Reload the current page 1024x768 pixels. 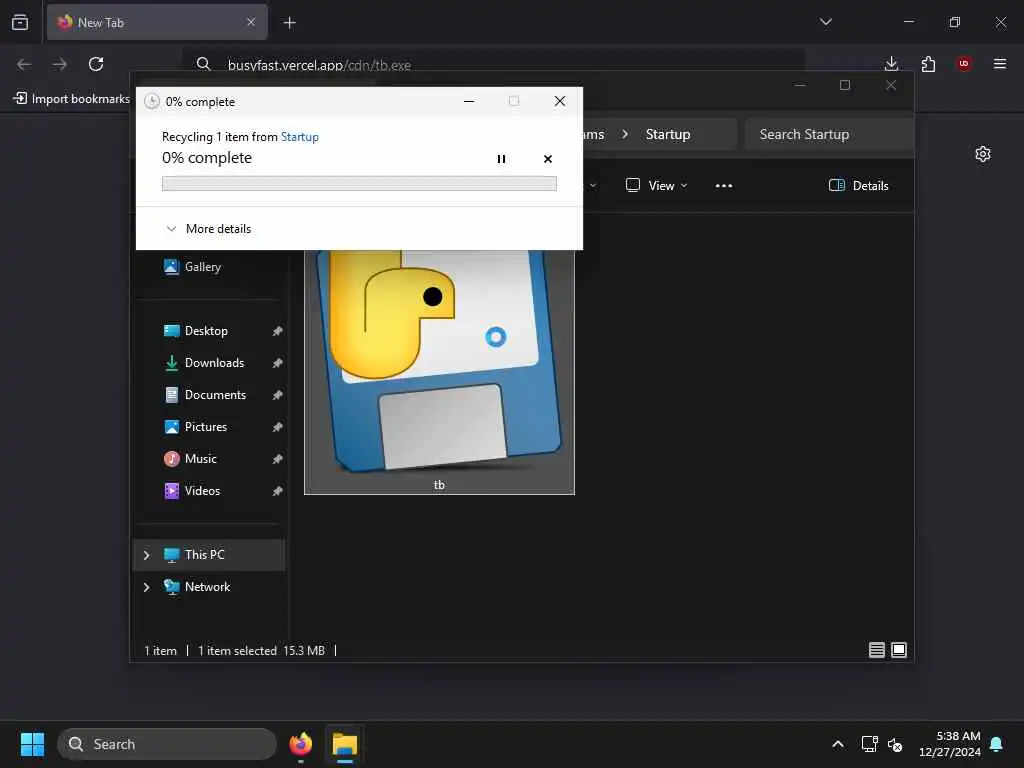[96, 64]
